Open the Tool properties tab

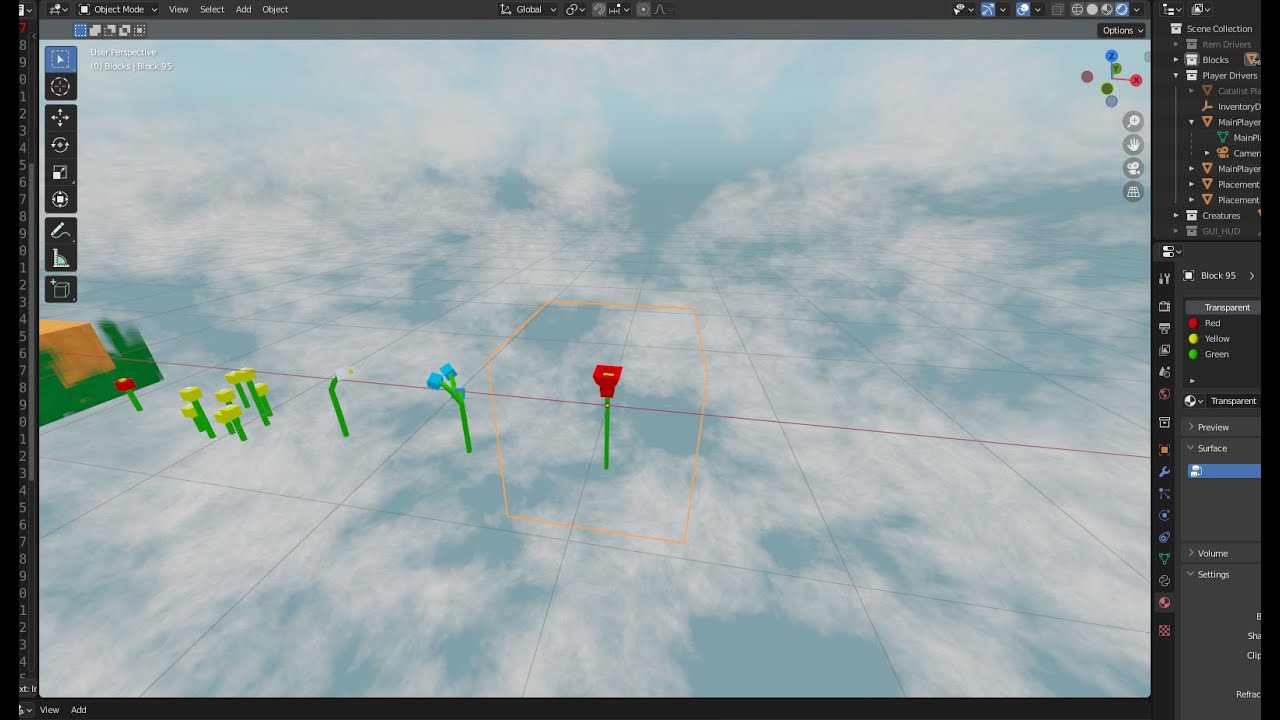pyautogui.click(x=1164, y=278)
